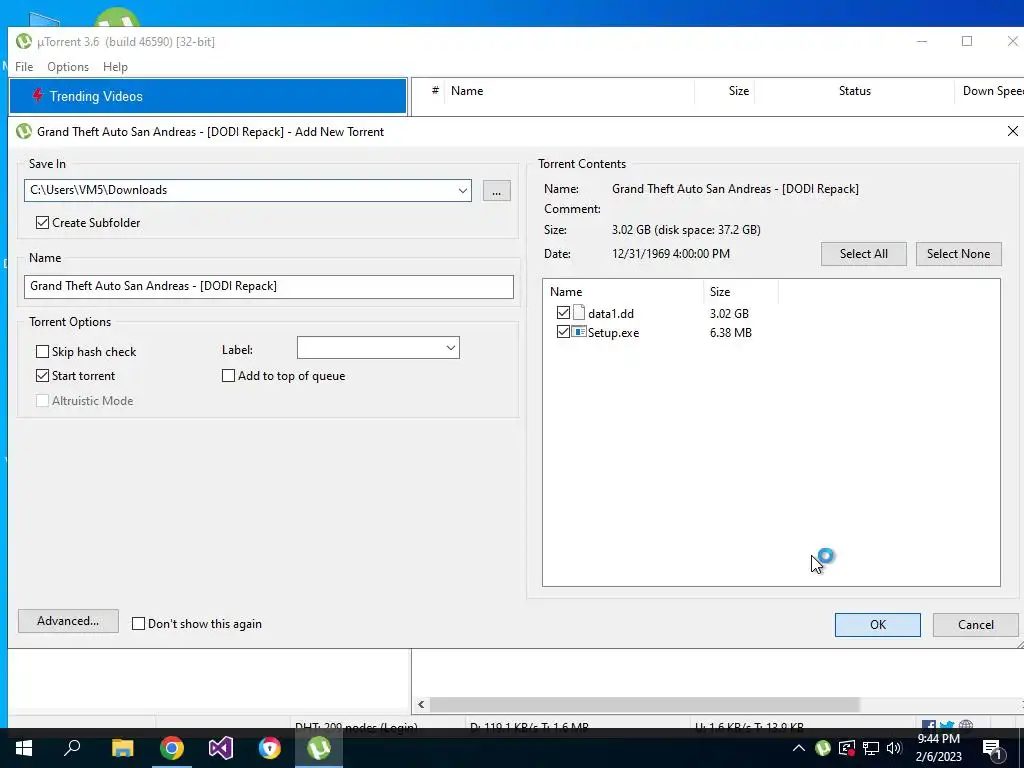
Task: Open Visual Studio from the taskbar
Action: coord(221,748)
